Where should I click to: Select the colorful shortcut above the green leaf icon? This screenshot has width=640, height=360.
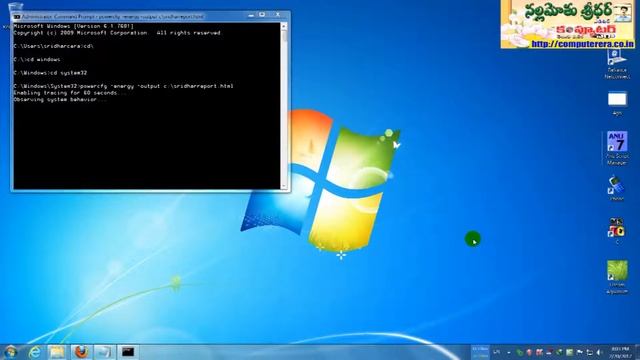point(616,231)
